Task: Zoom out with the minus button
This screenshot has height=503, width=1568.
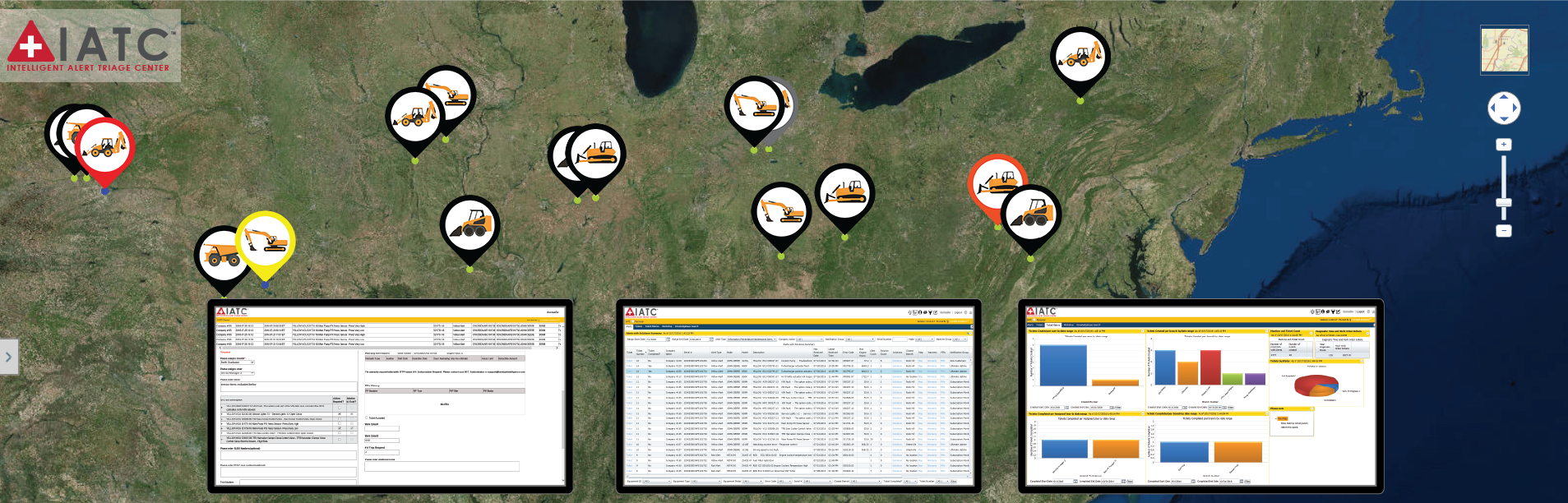Action: [x=1504, y=231]
